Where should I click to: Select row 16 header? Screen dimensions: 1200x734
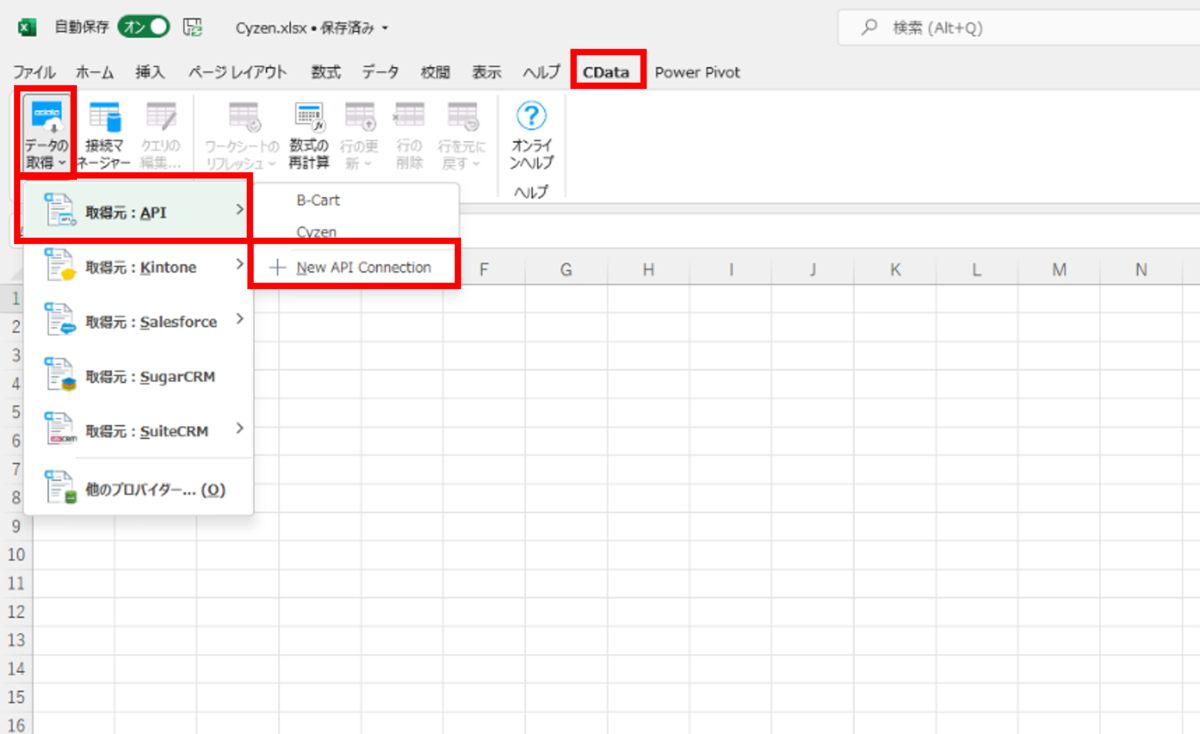coord(16,724)
